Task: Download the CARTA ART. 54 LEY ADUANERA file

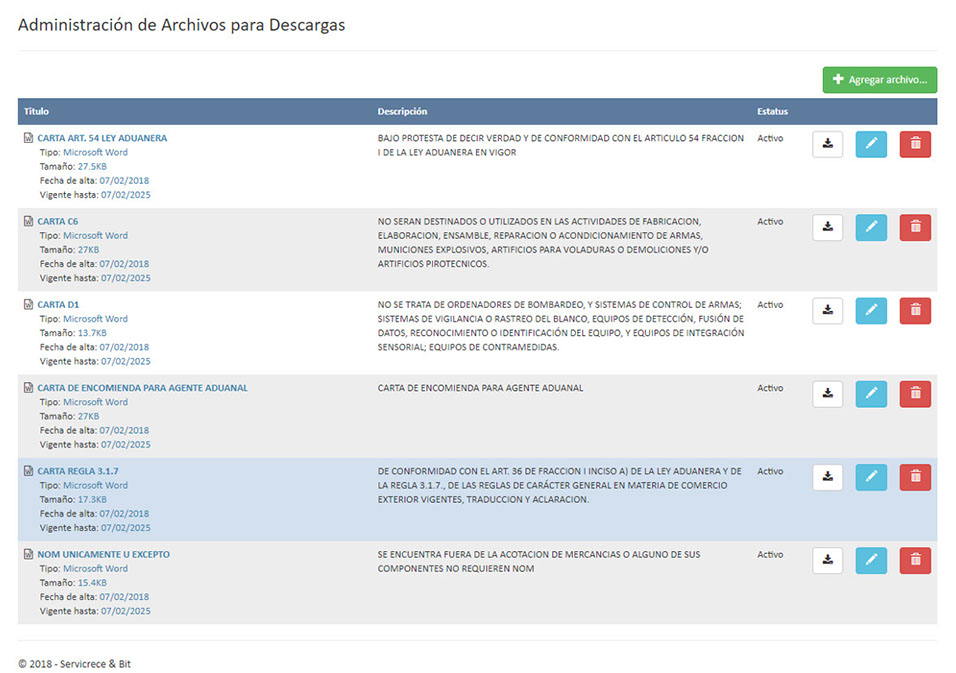Action: 827,144
